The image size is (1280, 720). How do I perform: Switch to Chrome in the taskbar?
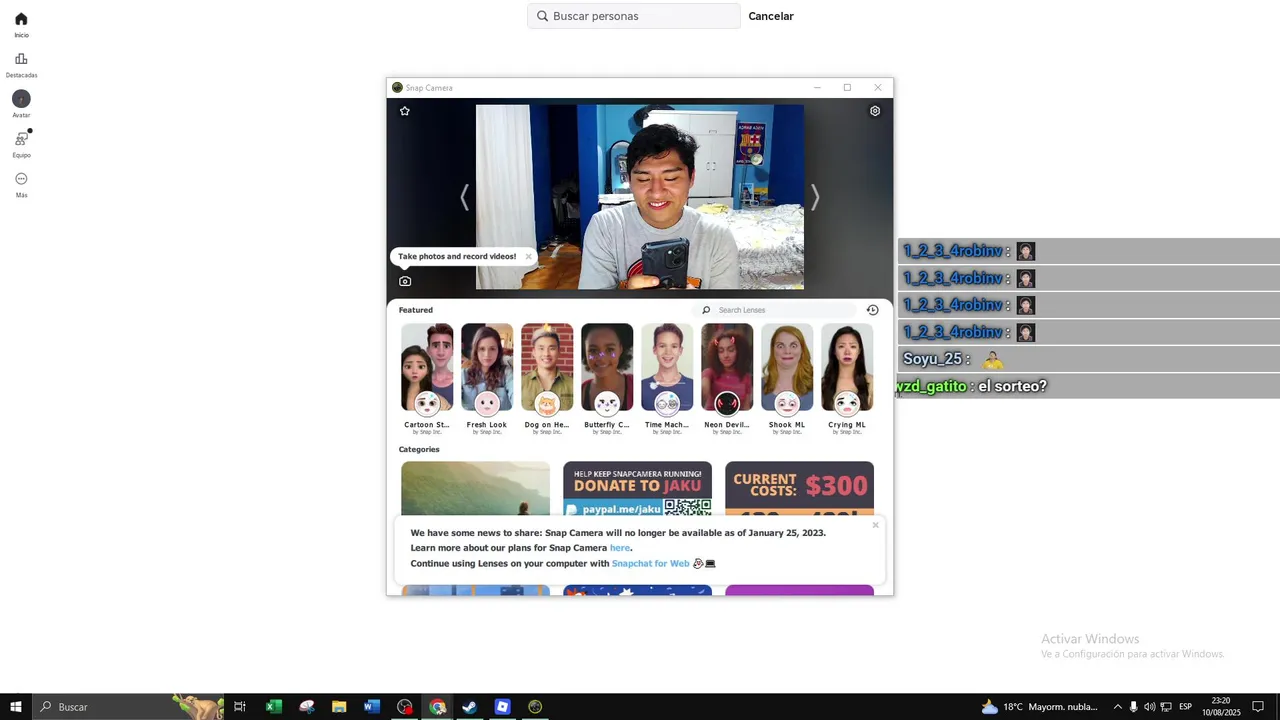pos(437,707)
